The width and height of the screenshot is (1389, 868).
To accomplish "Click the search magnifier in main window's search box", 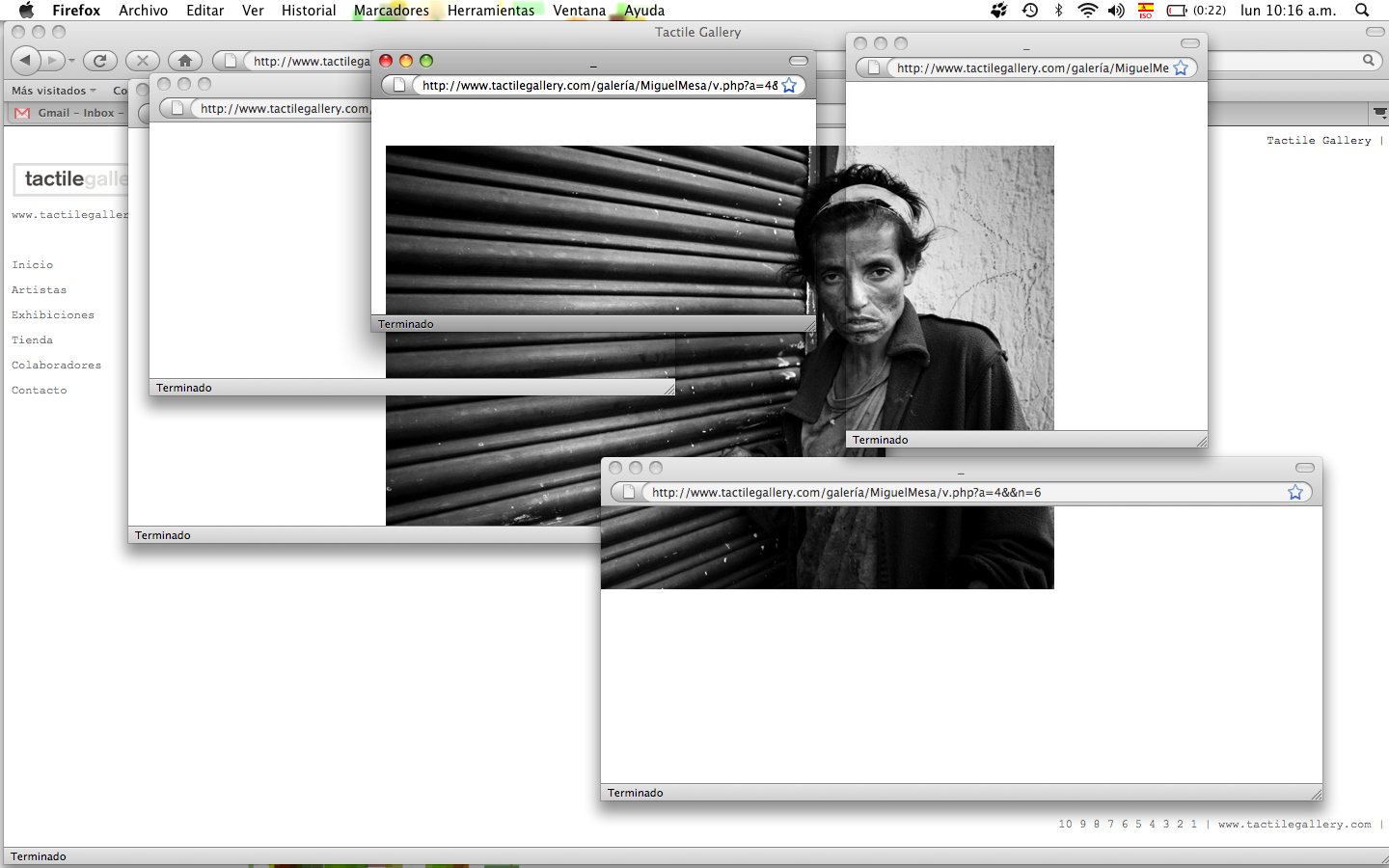I will [x=1368, y=61].
